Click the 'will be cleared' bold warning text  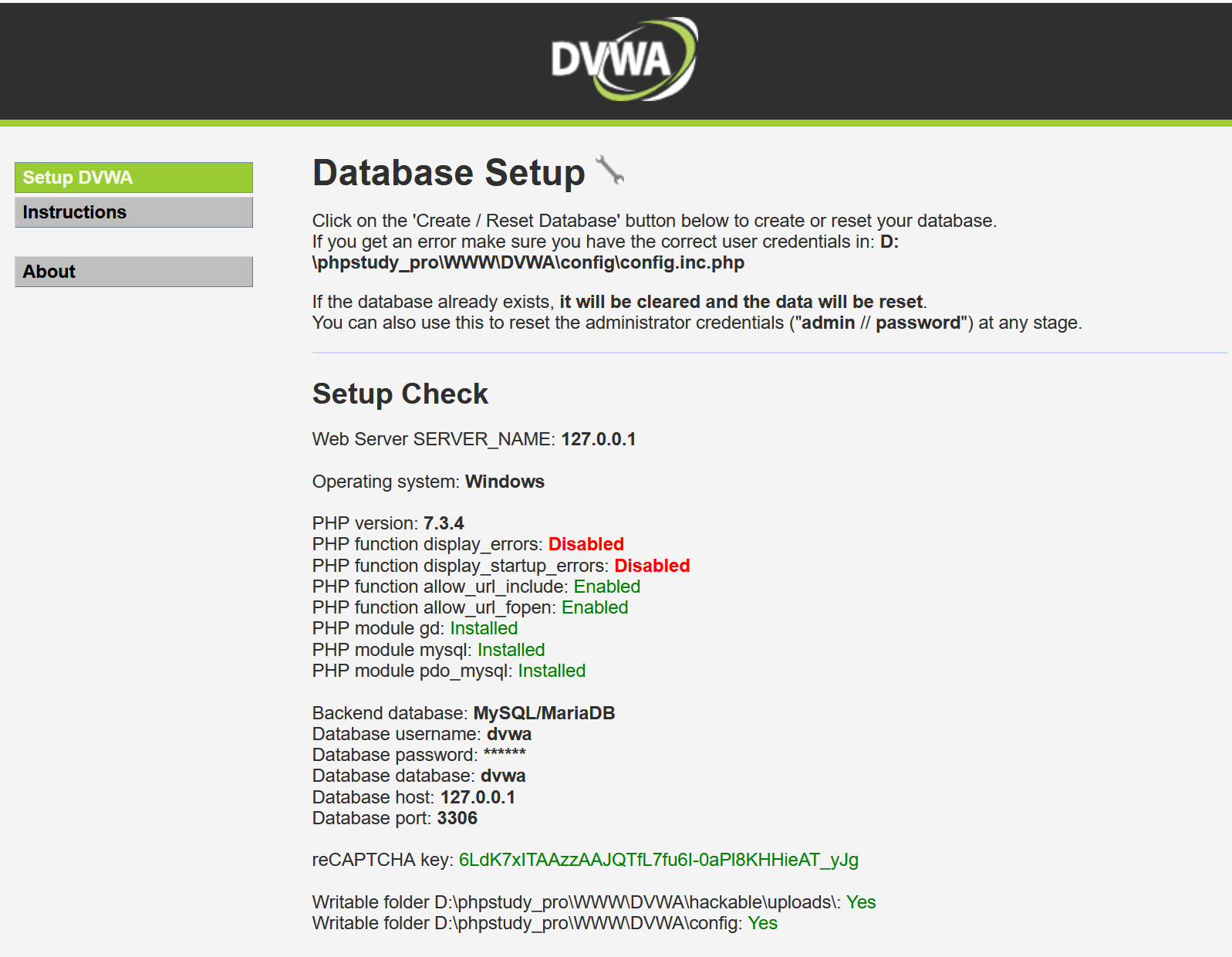point(741,302)
